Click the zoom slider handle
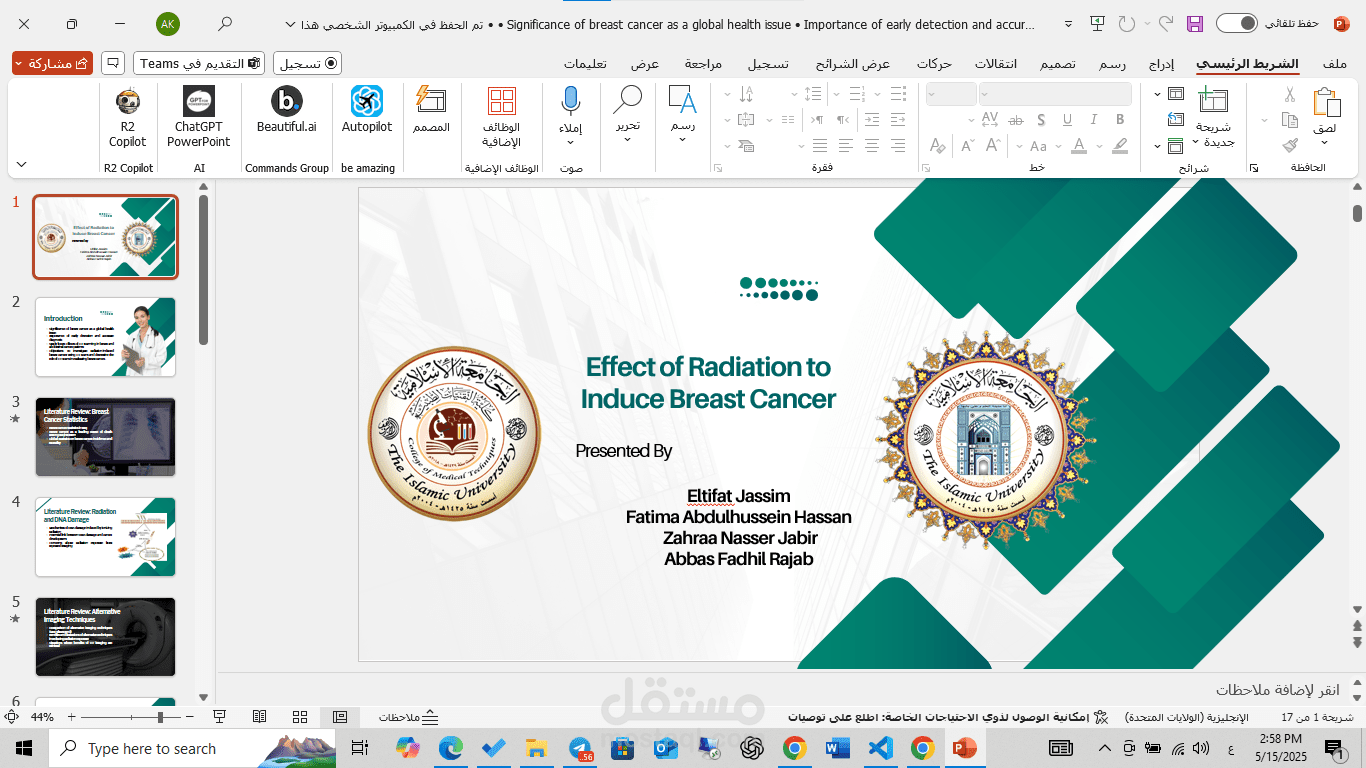Screen dimensions: 1366x768 [160, 717]
